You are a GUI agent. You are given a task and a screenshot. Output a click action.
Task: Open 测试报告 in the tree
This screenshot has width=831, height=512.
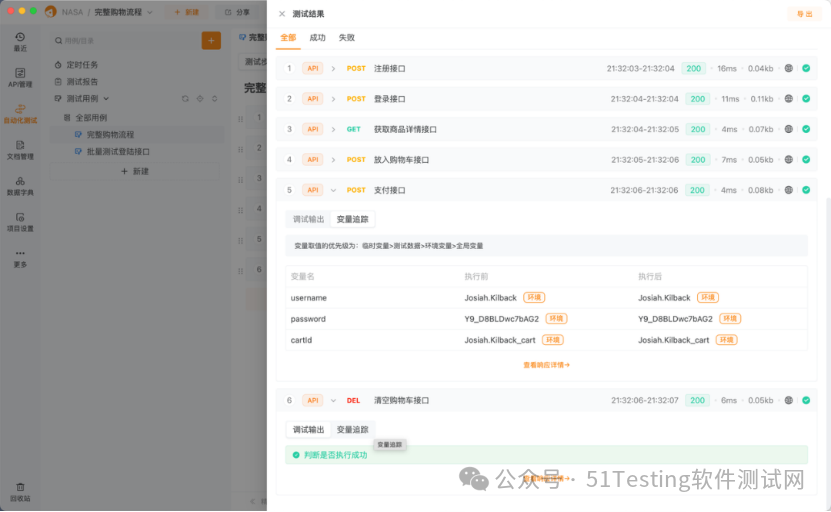76,82
